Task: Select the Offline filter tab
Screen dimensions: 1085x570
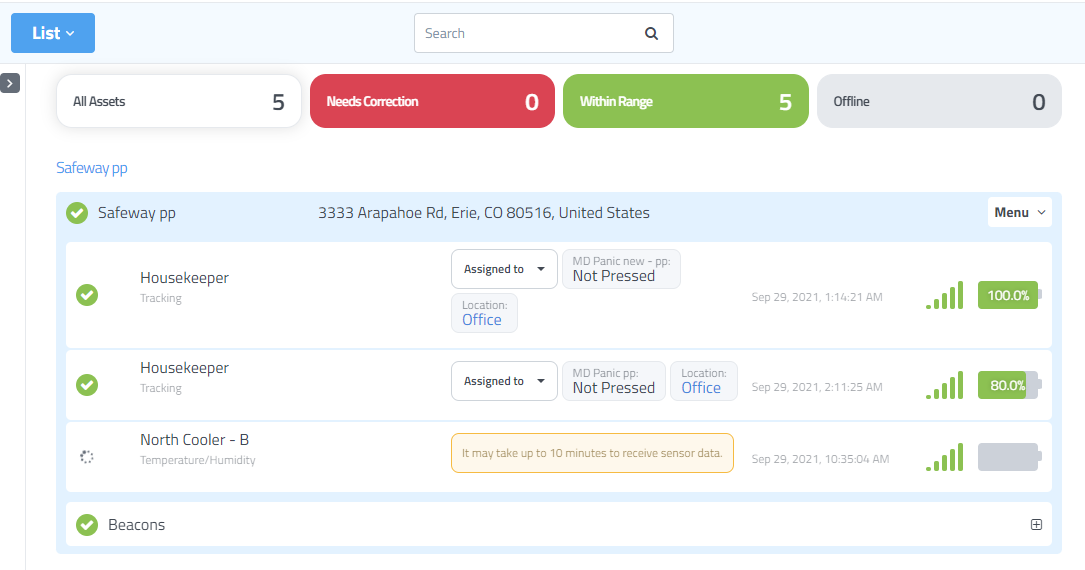Action: pyautogui.click(x=938, y=101)
